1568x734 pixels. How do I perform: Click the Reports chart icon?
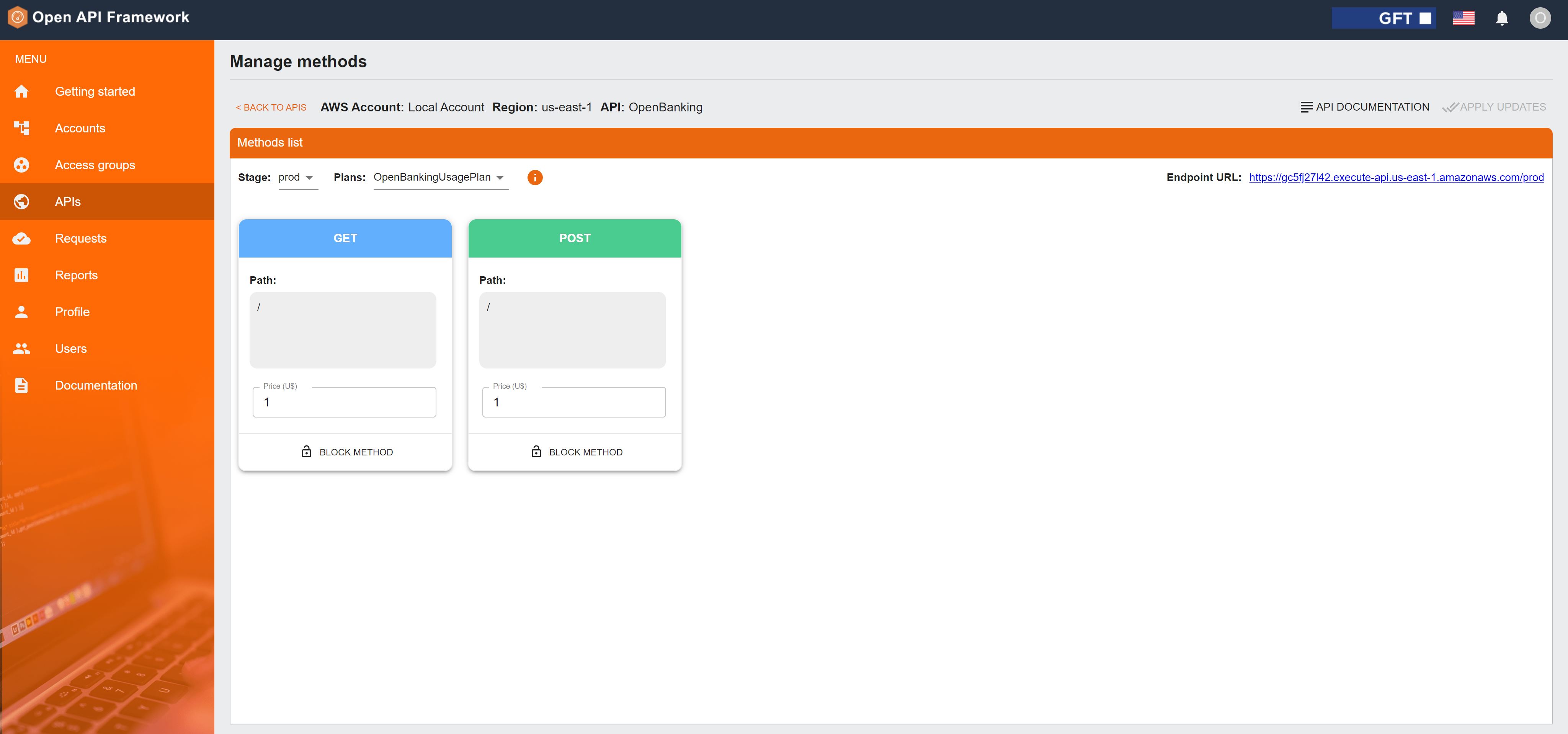(21, 275)
